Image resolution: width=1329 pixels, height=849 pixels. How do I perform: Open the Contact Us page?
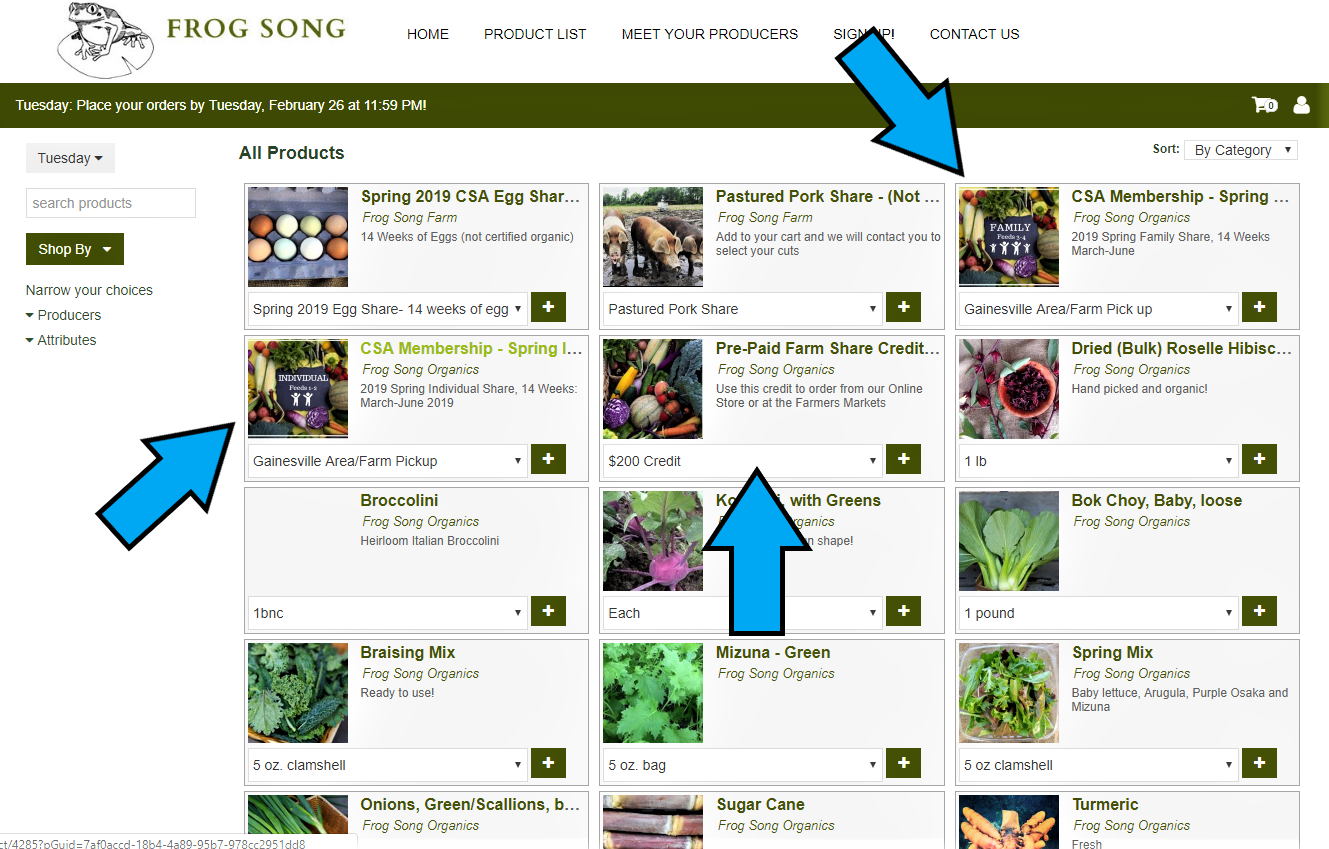coord(975,34)
